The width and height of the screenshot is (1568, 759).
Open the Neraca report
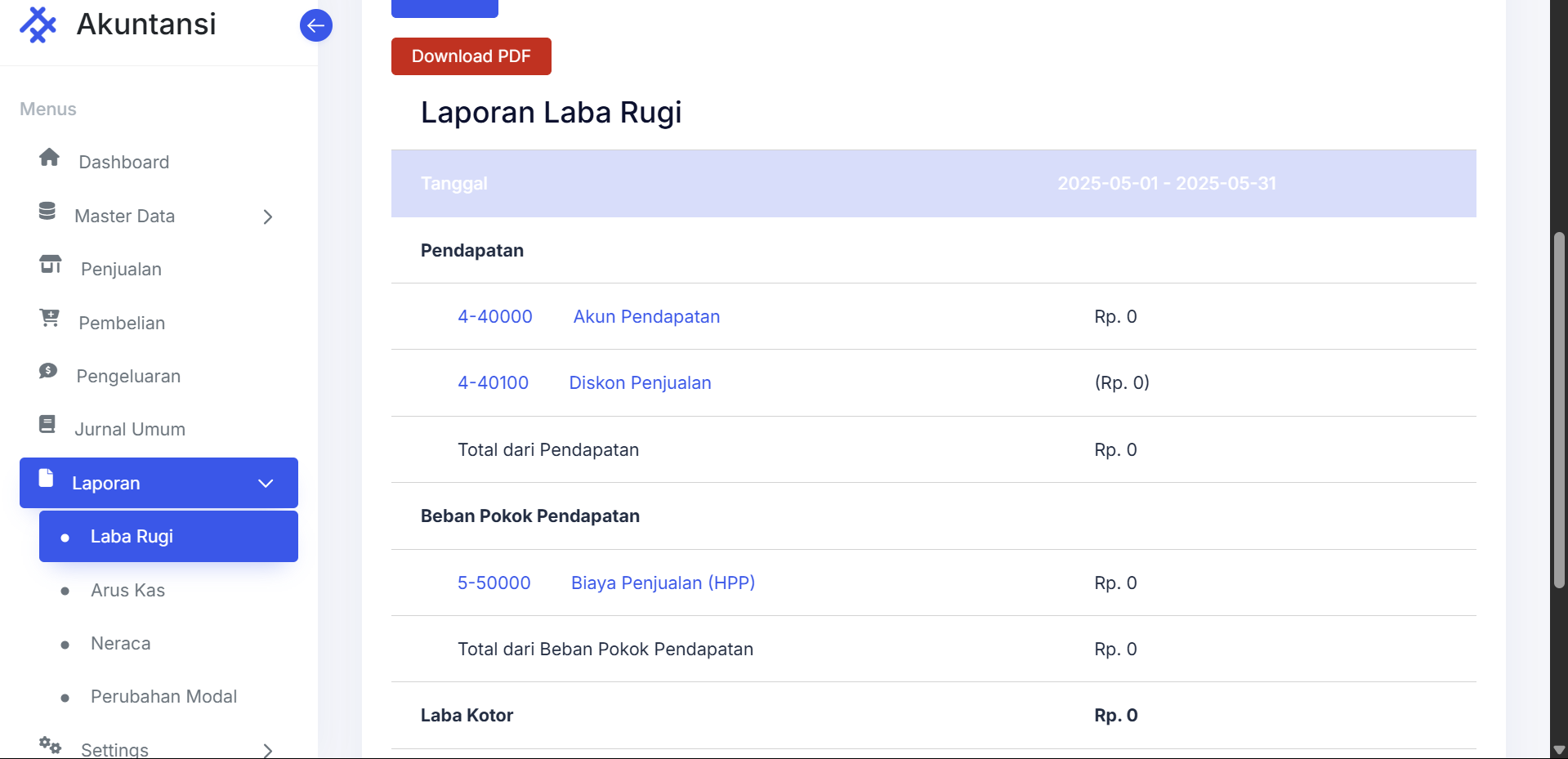120,644
